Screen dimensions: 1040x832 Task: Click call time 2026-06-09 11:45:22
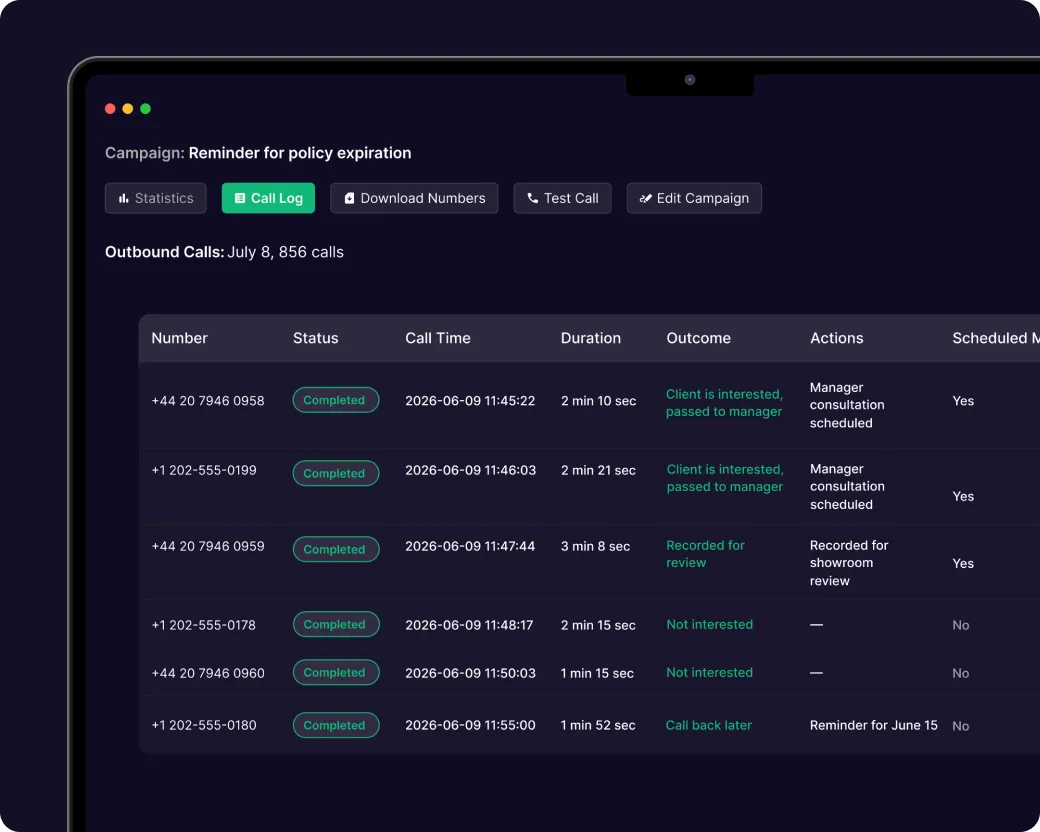[470, 401]
